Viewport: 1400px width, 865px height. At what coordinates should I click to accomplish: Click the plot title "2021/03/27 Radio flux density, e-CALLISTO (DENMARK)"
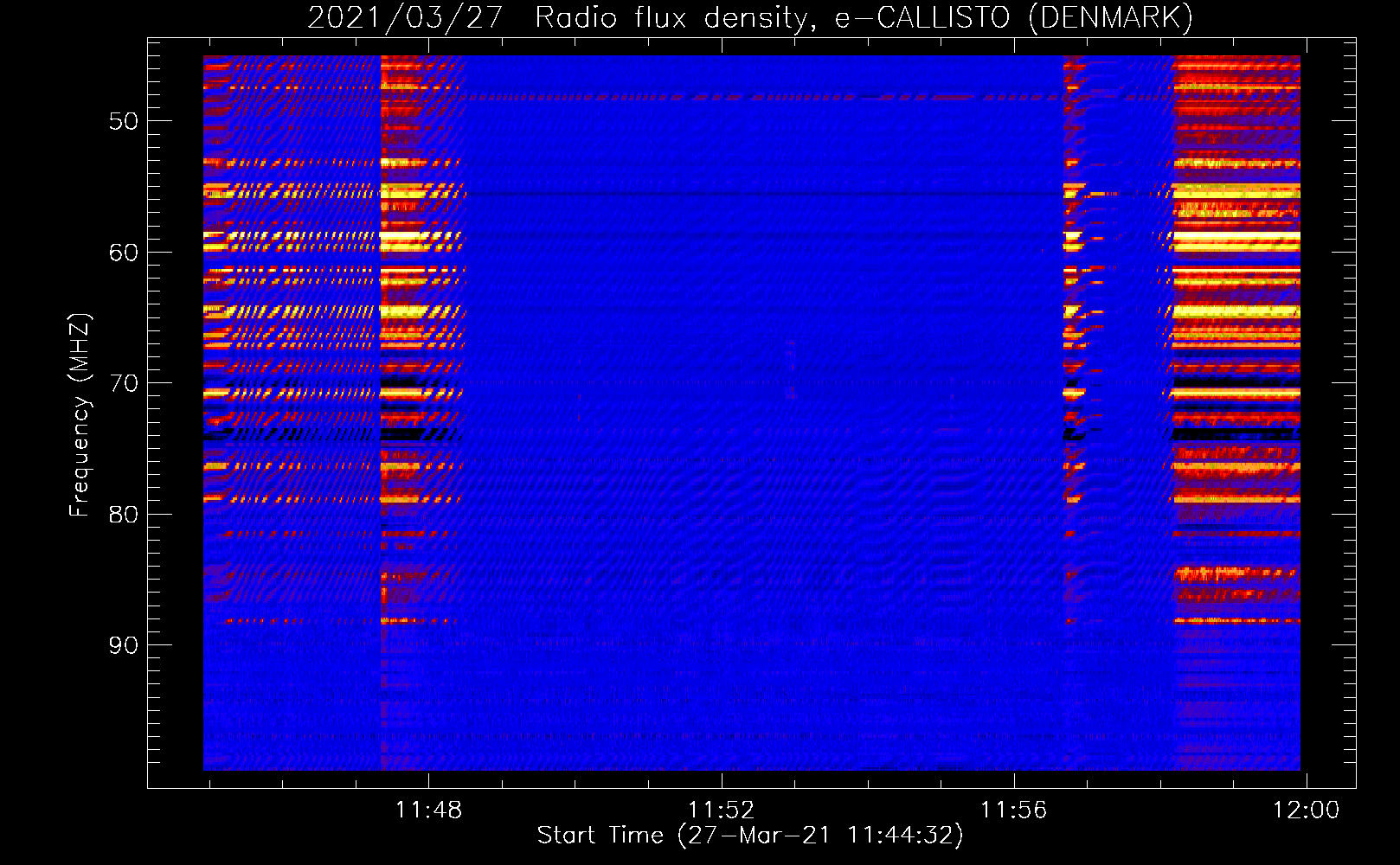pyautogui.click(x=750, y=17)
